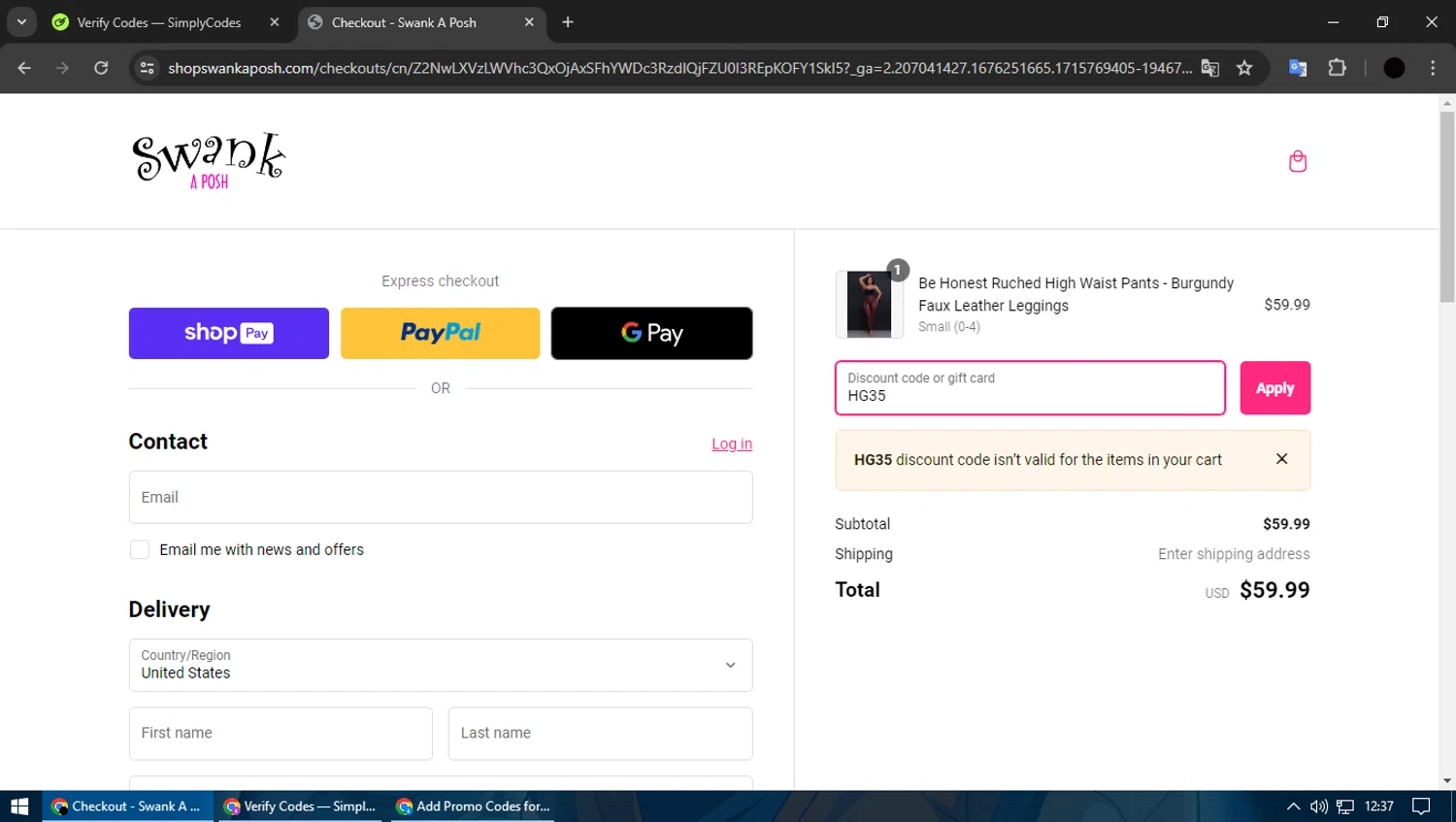The image size is (1456, 822).
Task: Open the network icon in tray
Action: pyautogui.click(x=1345, y=806)
